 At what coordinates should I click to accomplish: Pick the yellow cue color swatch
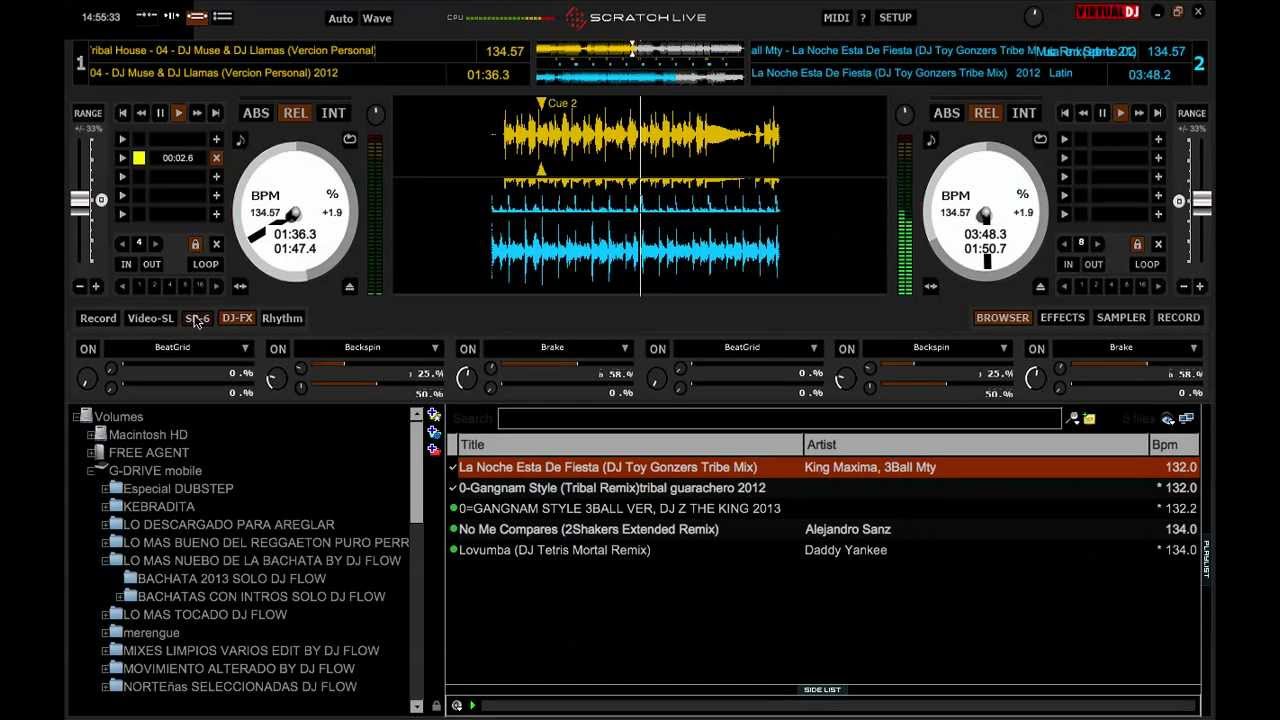tap(139, 158)
